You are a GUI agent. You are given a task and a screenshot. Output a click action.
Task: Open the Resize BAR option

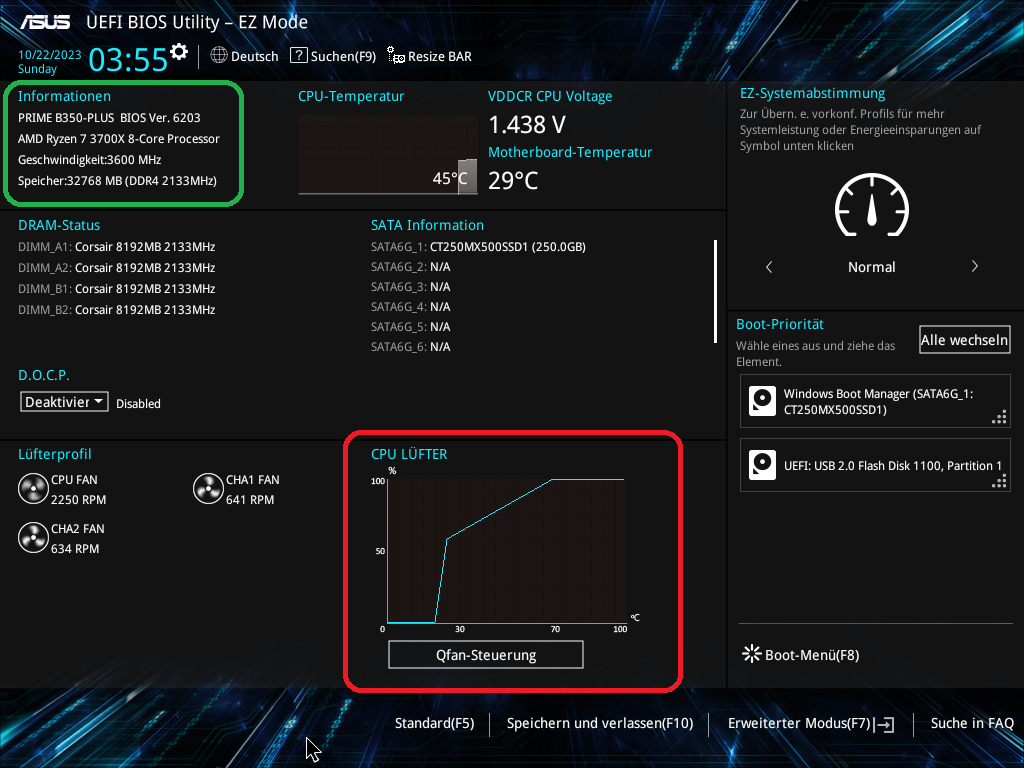tap(429, 56)
